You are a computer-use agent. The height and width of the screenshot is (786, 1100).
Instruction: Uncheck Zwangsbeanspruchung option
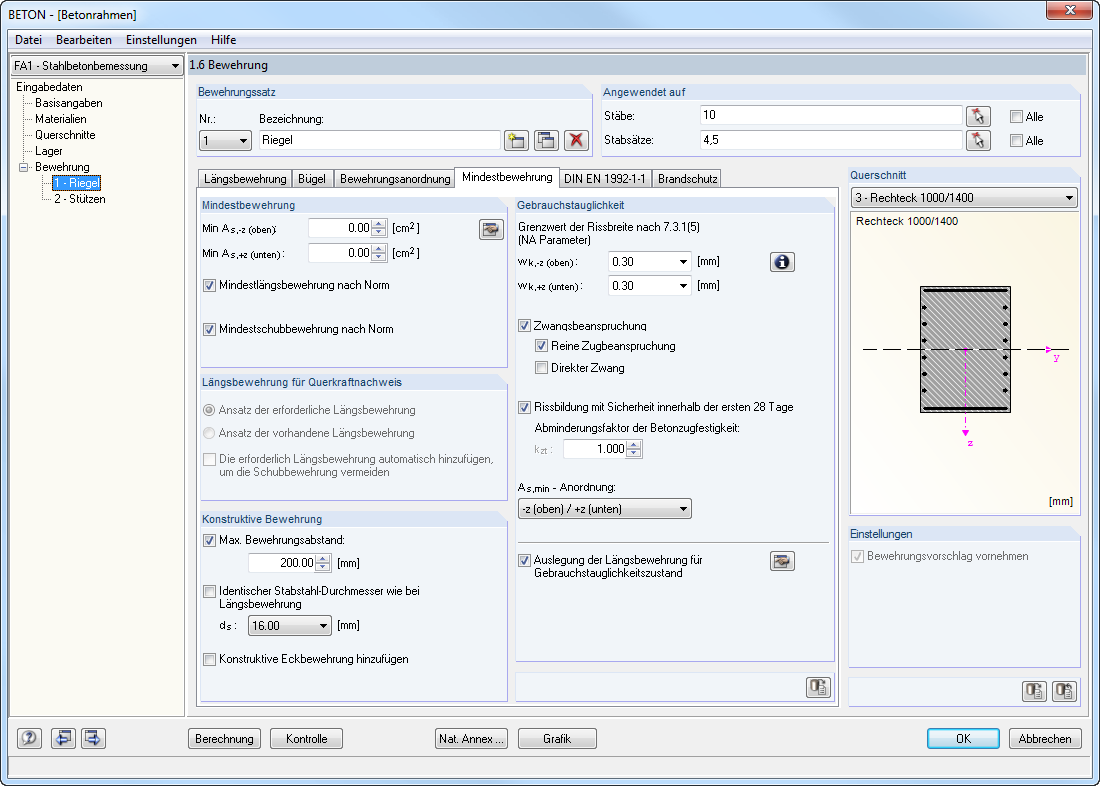tap(524, 326)
